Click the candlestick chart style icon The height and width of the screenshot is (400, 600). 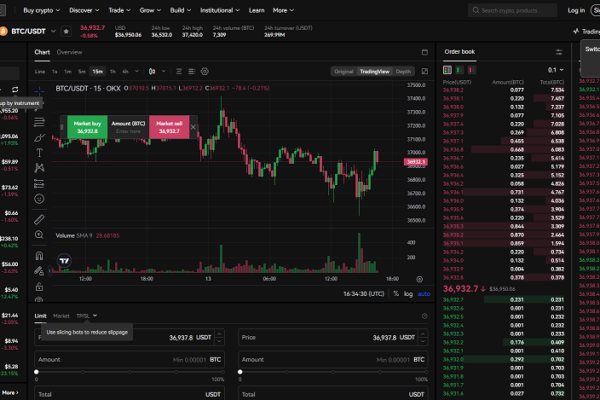tap(152, 71)
